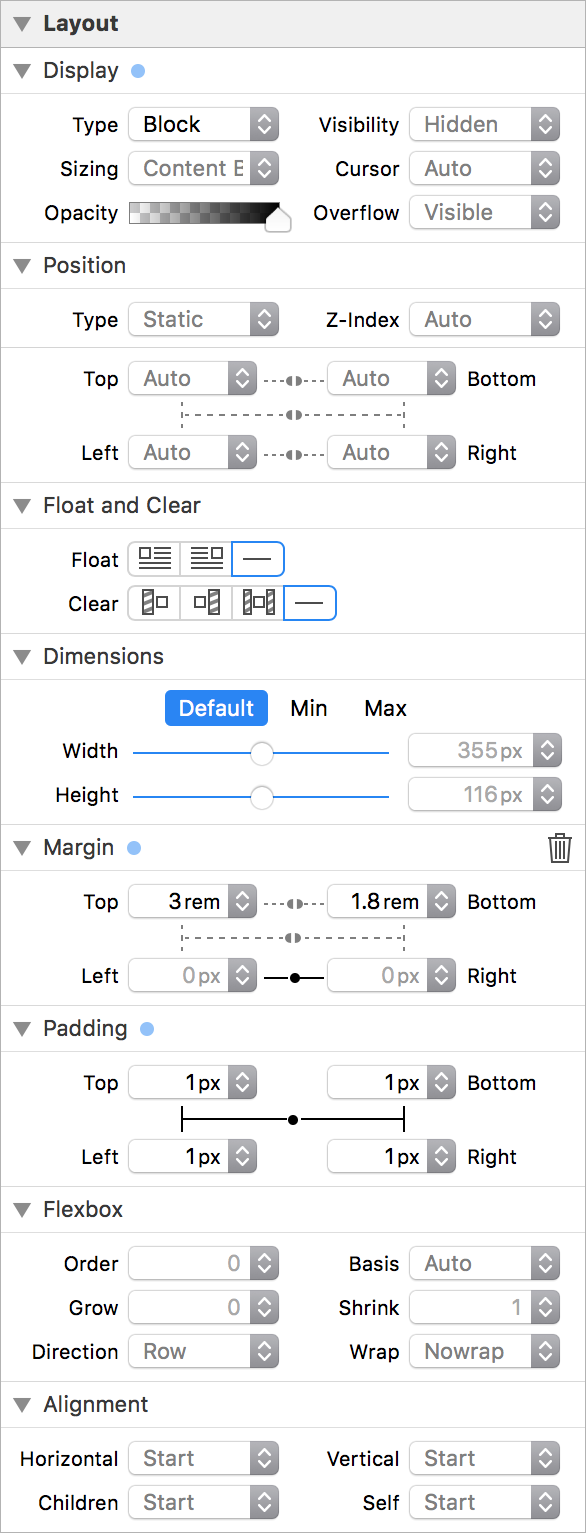Toggle Margin left-right link connector

point(293,976)
